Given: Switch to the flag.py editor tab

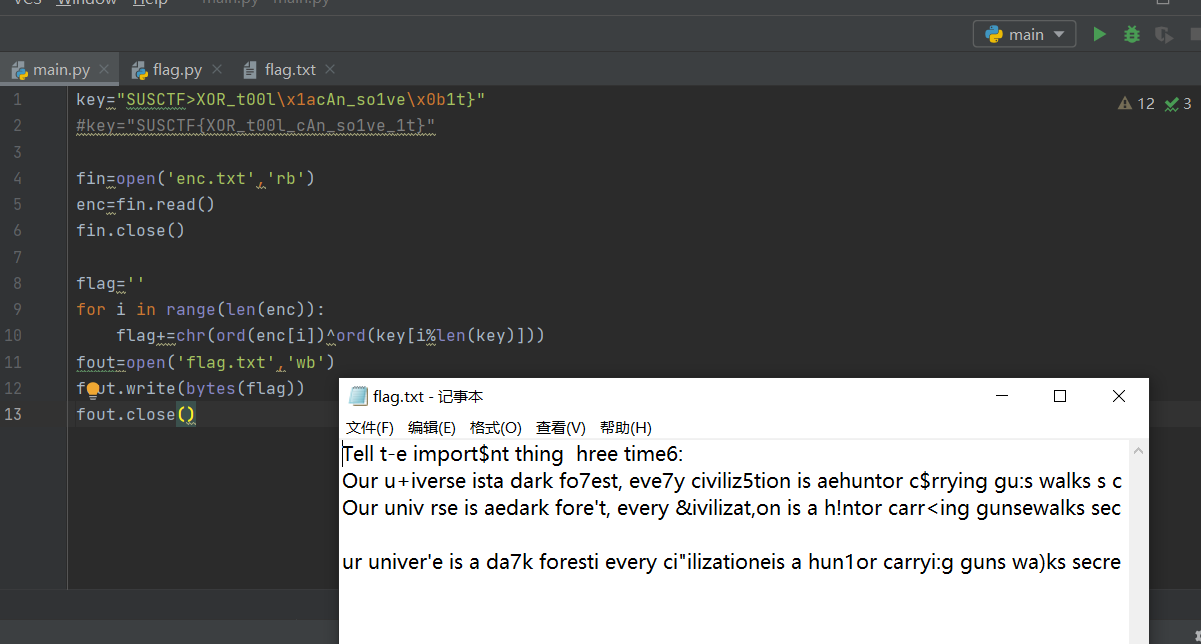Looking at the screenshot, I should 177,70.
